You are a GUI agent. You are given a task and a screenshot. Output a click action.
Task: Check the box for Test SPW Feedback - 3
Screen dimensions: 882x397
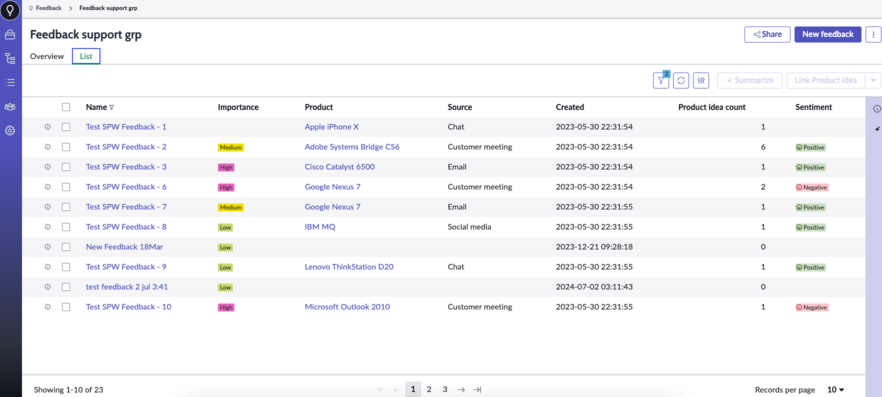pyautogui.click(x=66, y=167)
